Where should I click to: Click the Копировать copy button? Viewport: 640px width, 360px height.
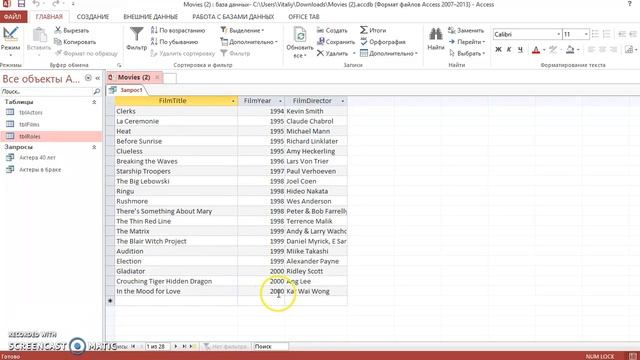(75, 42)
